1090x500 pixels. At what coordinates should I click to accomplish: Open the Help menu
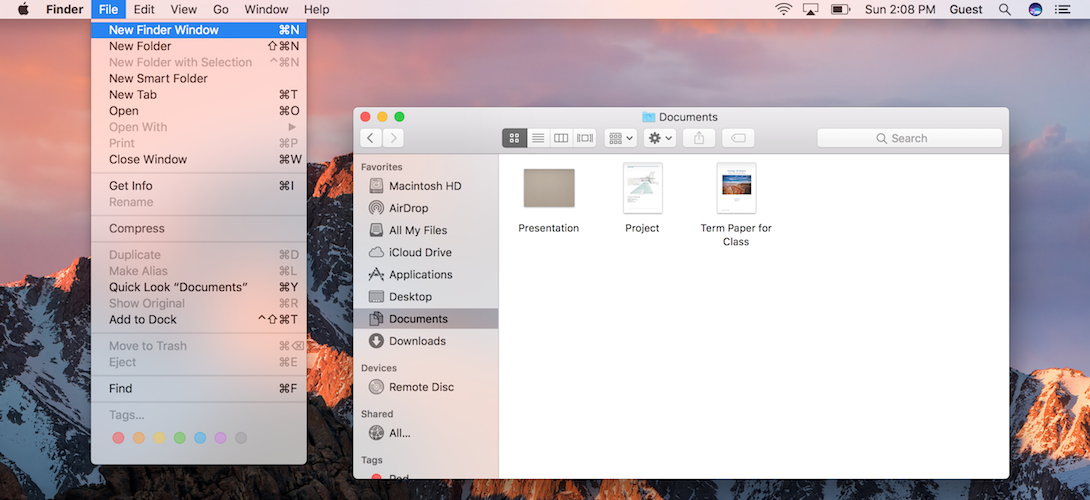point(317,10)
